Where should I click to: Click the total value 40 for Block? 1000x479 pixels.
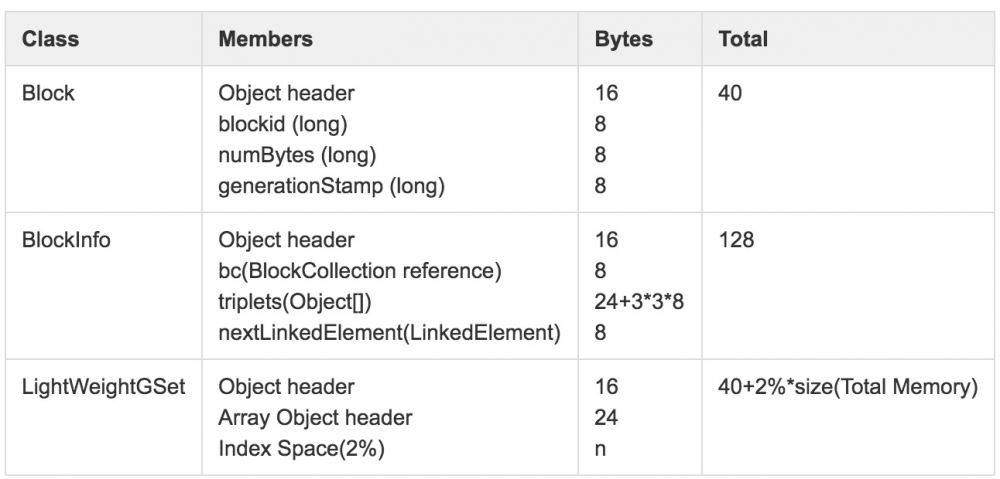(x=729, y=93)
